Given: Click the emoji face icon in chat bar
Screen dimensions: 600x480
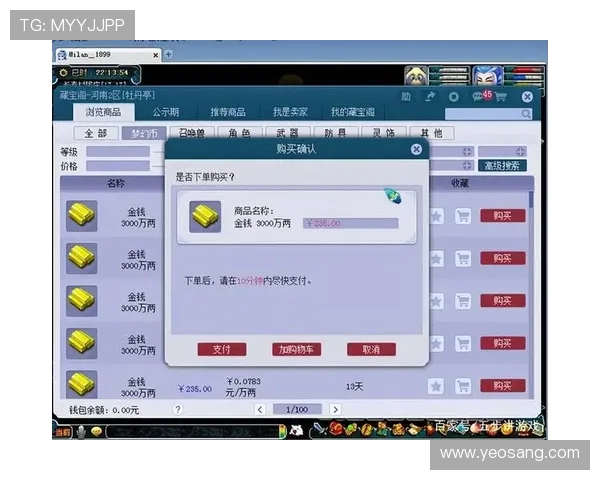Looking at the screenshot, I should coord(96,432).
